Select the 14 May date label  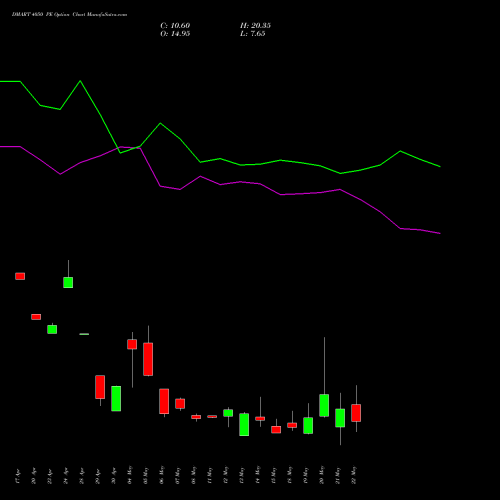(258, 475)
